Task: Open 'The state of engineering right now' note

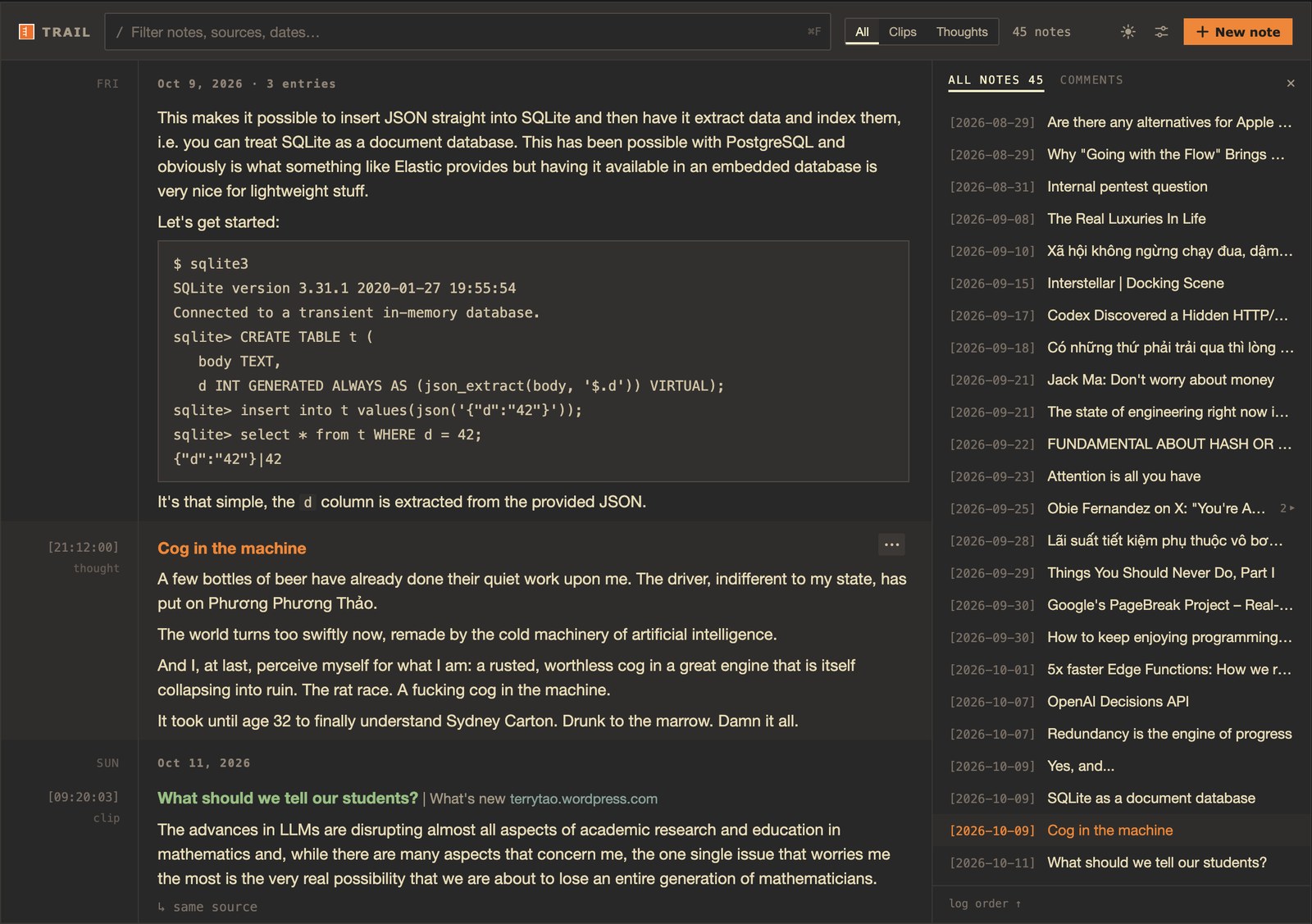Action: click(1121, 412)
